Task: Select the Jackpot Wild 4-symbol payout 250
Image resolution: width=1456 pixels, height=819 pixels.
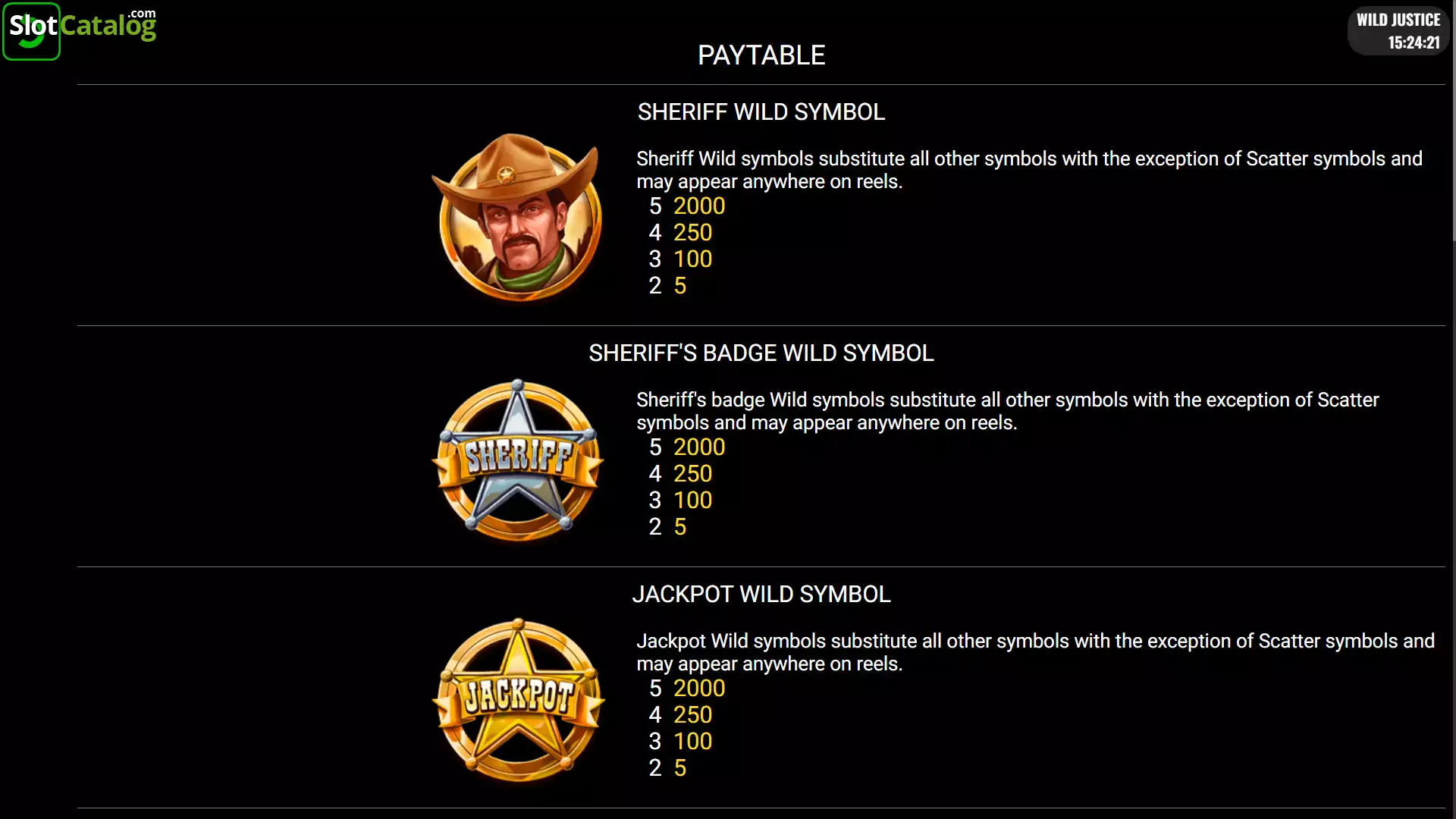Action: 692,715
